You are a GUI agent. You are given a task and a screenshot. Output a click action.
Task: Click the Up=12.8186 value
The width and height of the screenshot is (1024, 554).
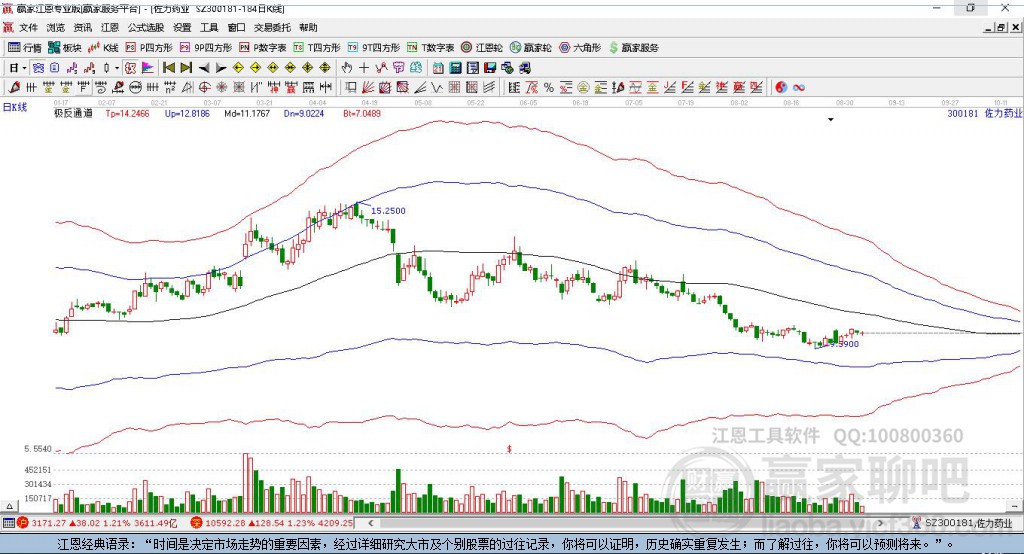(x=187, y=113)
